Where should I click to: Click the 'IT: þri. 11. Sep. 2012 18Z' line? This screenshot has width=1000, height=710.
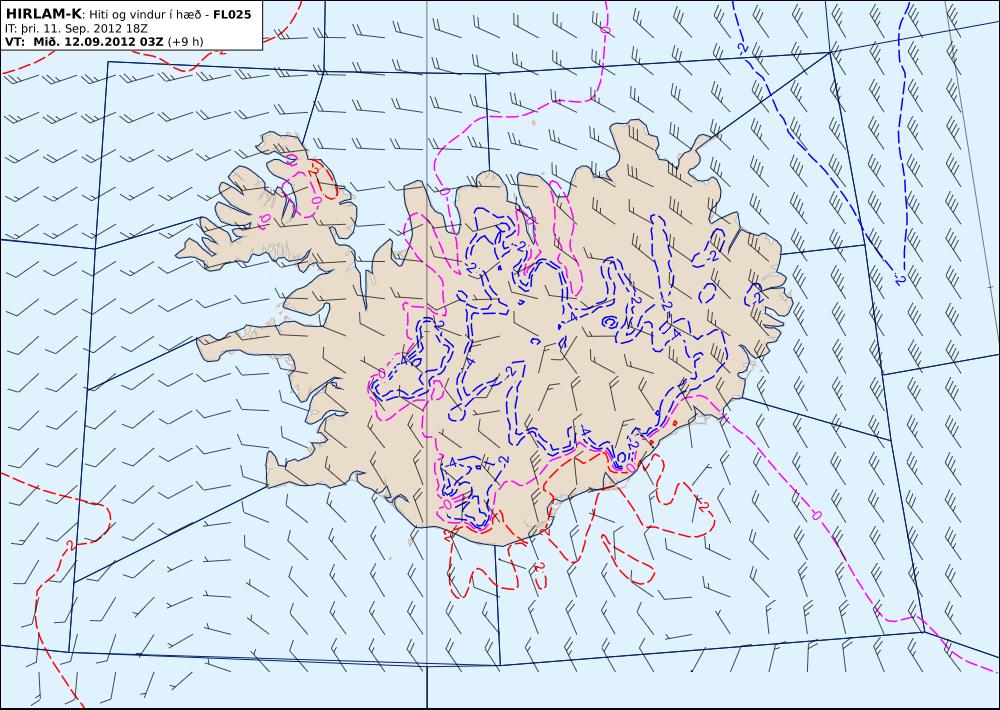[76, 29]
